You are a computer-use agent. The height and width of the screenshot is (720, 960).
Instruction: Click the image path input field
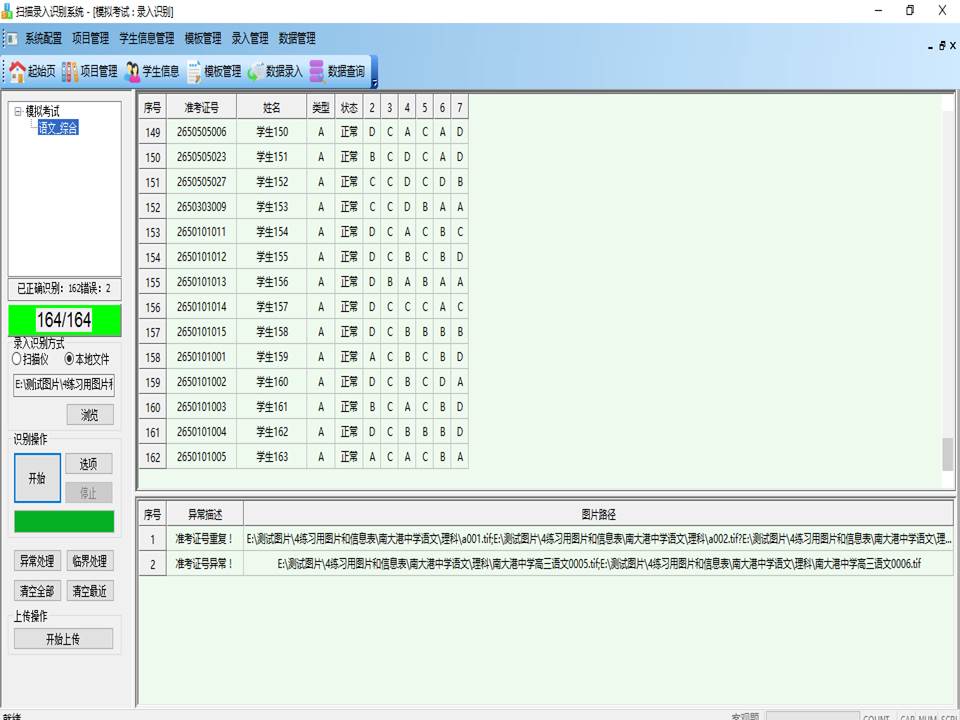click(x=63, y=385)
